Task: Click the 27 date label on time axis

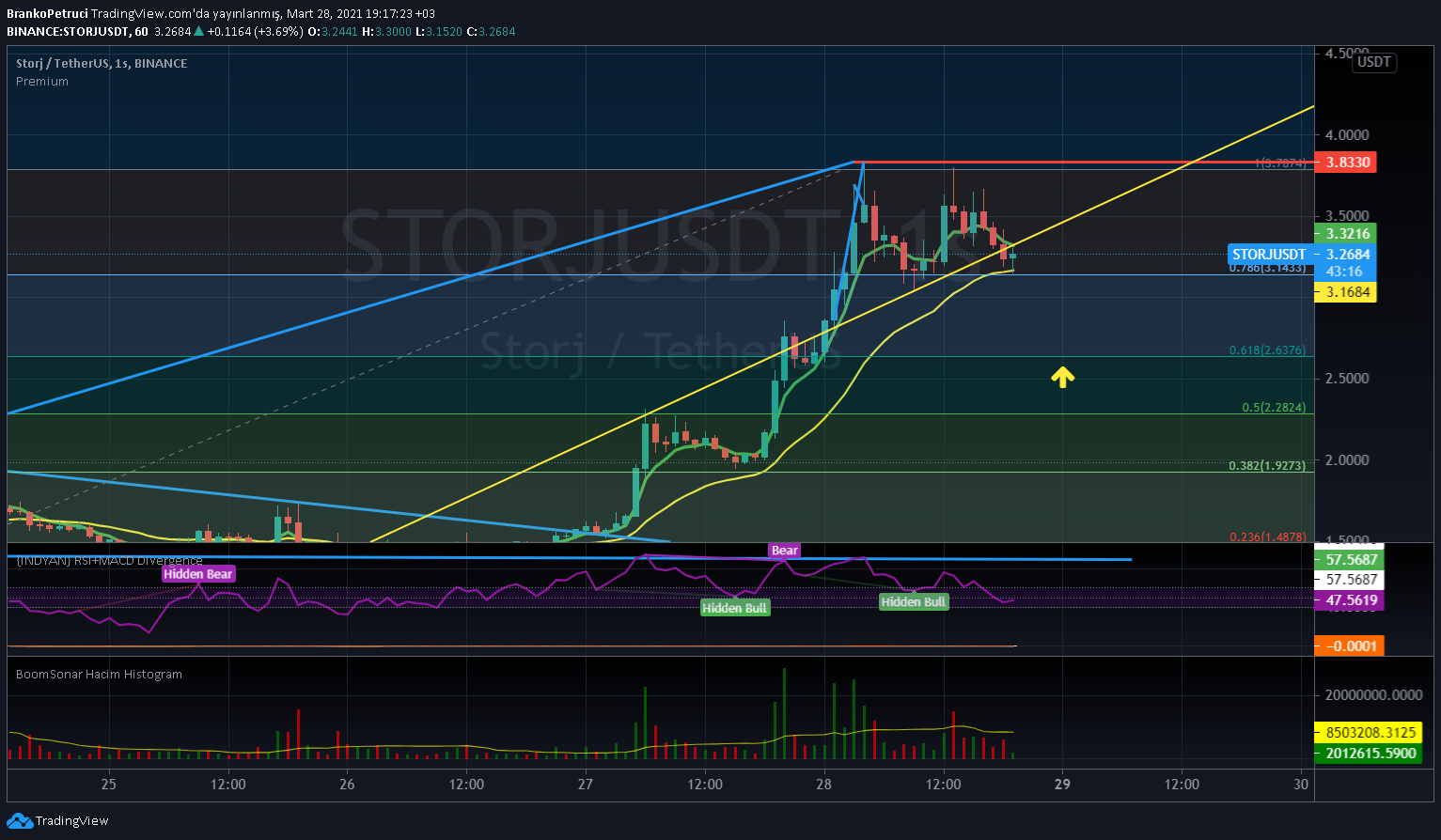Action: coord(586,785)
